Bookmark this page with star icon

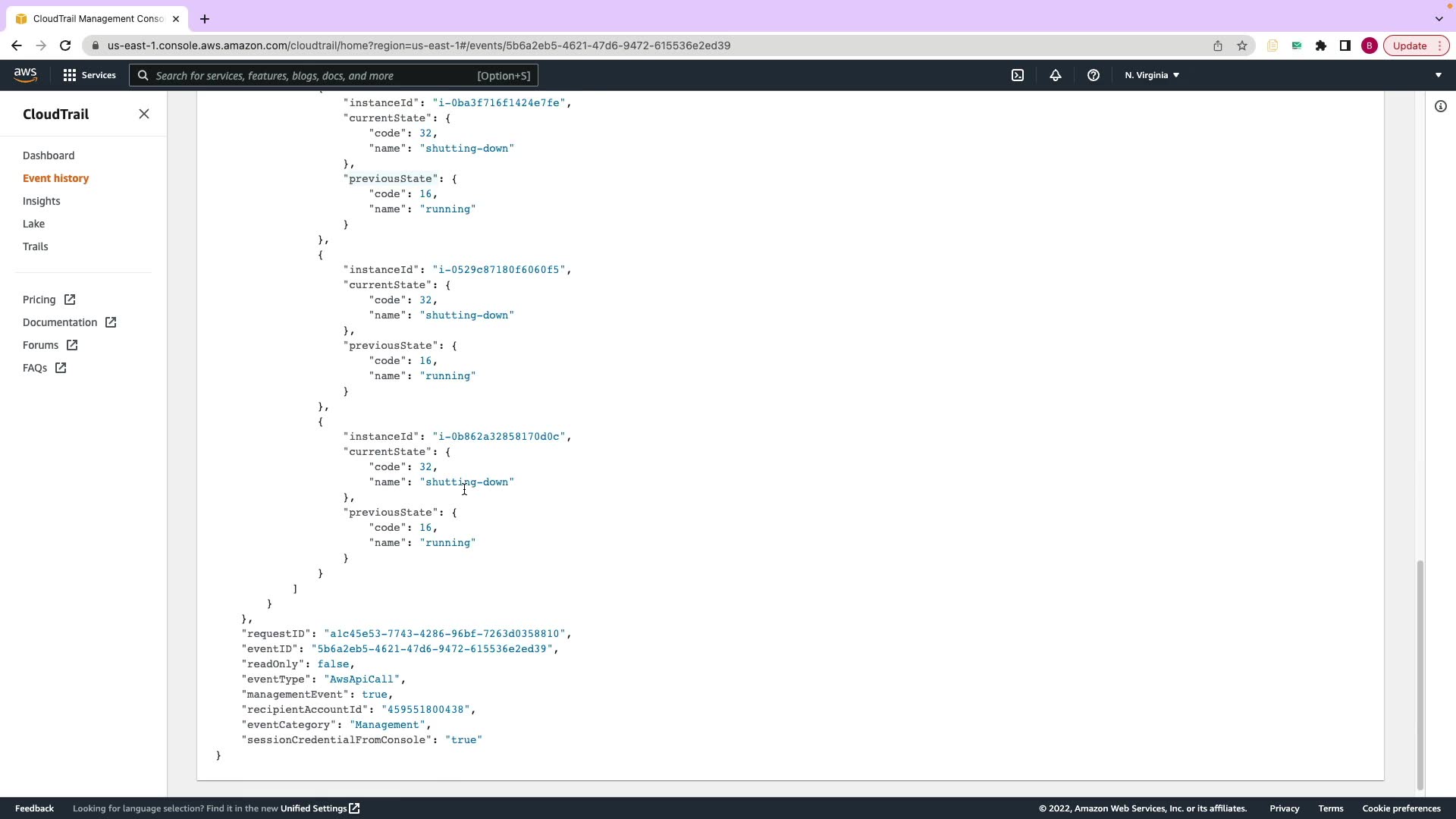click(x=1241, y=45)
